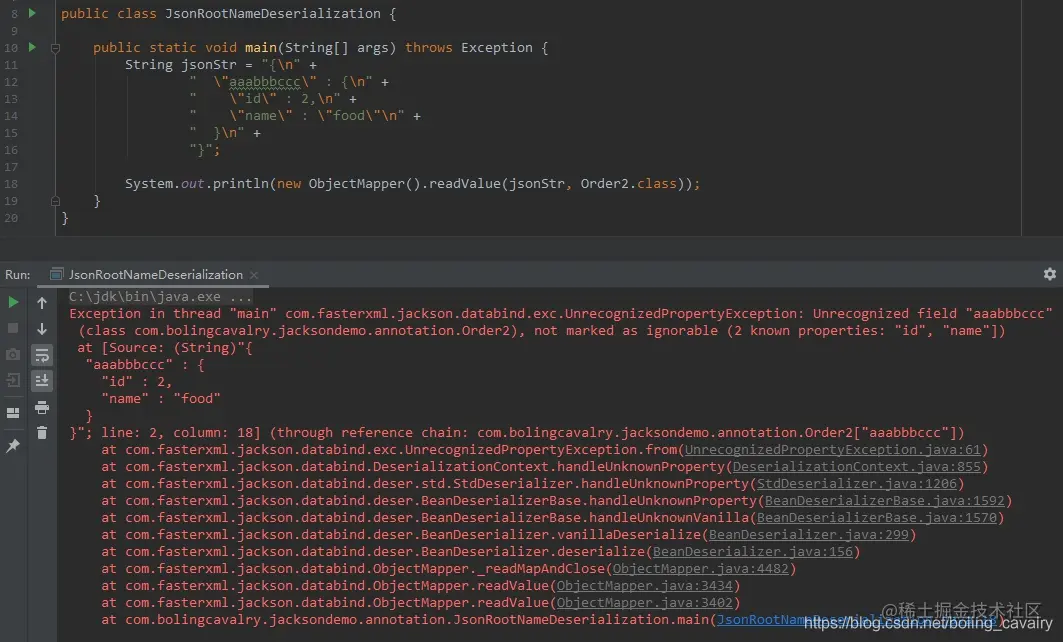Click line number 18 in the gutter
The image size is (1063, 642).
tap(11, 184)
